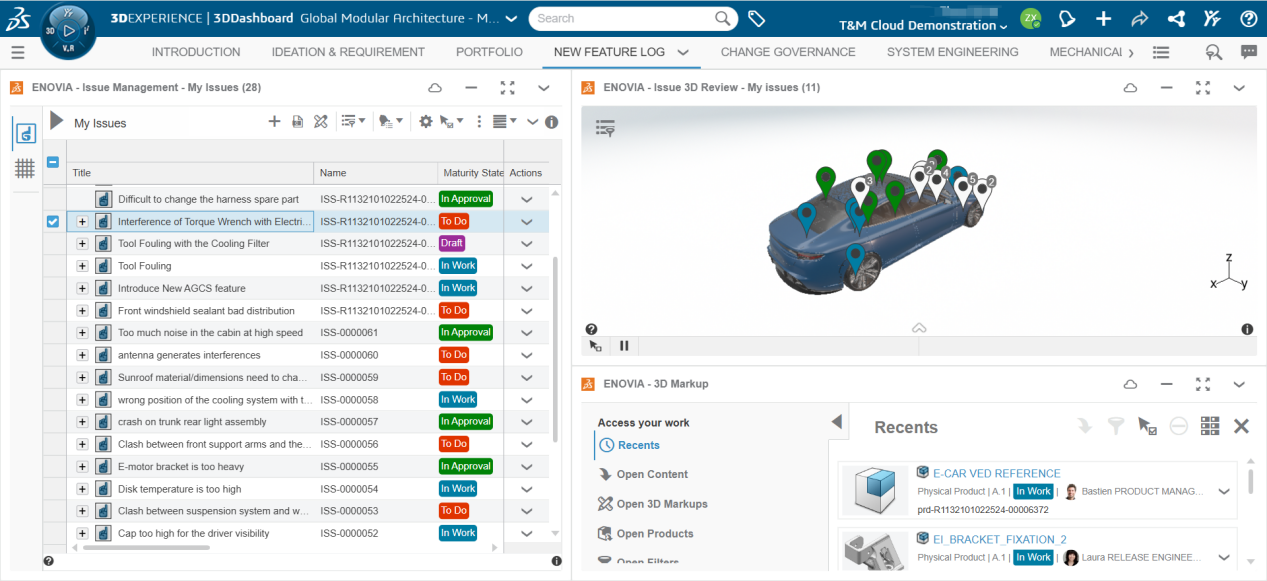Click the export document icon in My Issues toolbar

[x=297, y=121]
